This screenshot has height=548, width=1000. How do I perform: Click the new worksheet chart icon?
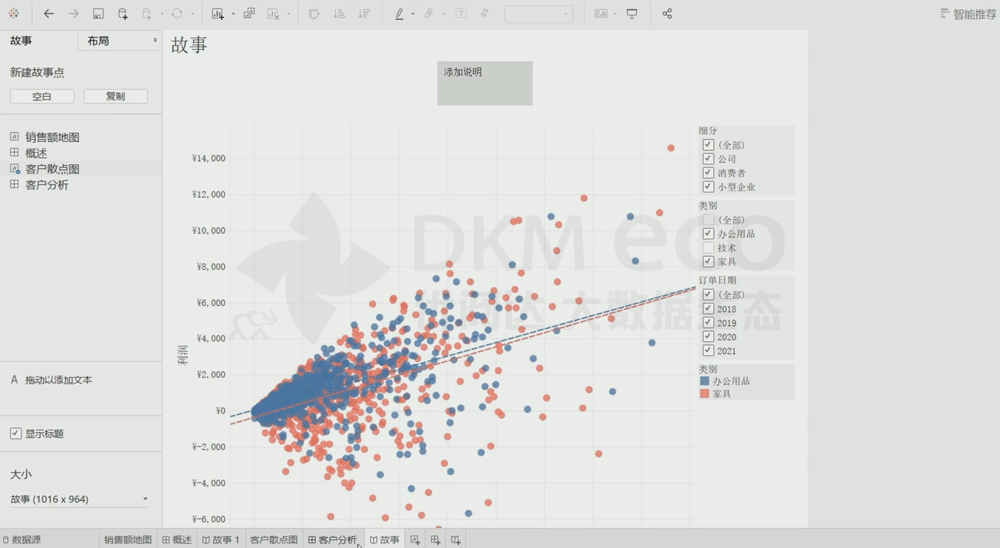218,14
